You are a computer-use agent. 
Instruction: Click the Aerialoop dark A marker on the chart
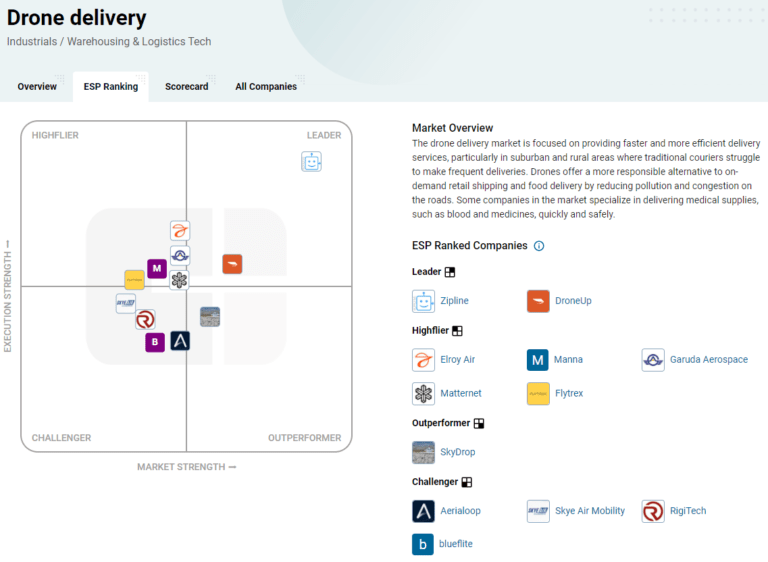(x=180, y=341)
